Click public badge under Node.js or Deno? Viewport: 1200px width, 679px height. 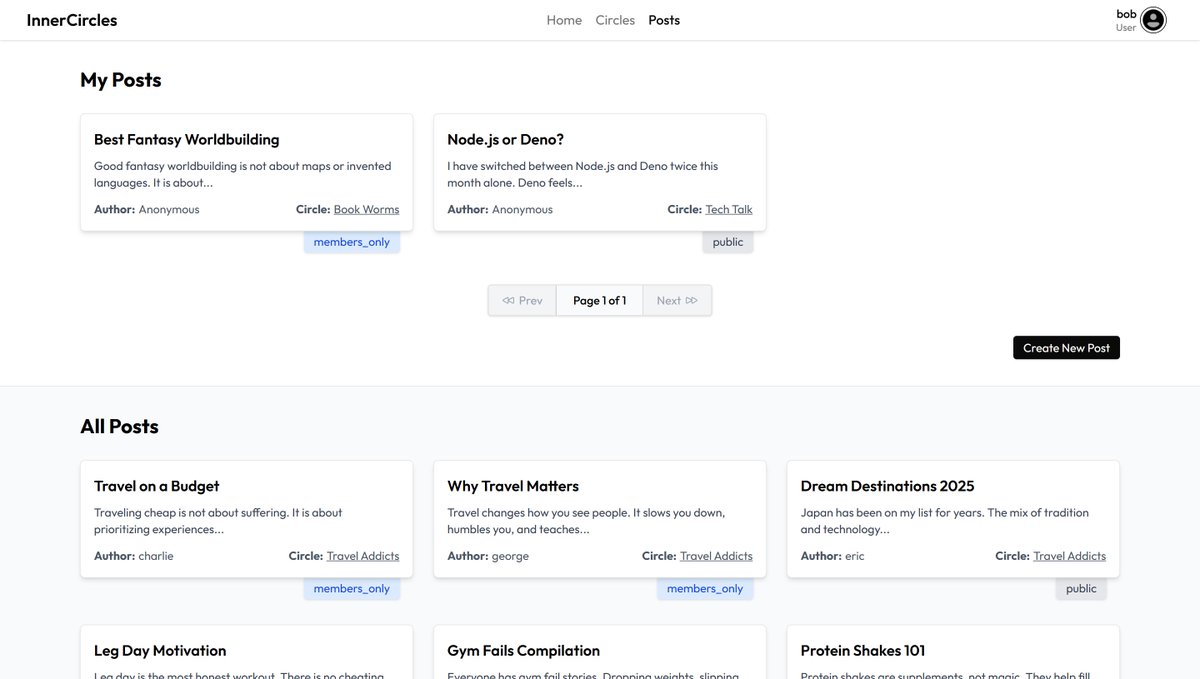pyautogui.click(x=728, y=242)
